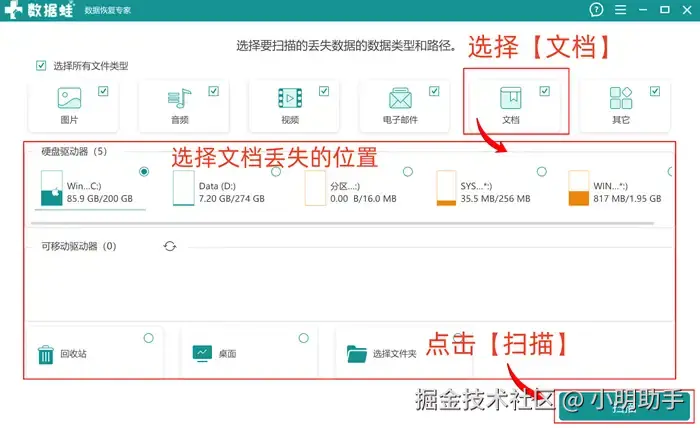700x428 pixels.
Task: Click the SYS 256 MB drive icon
Action: click(x=446, y=188)
